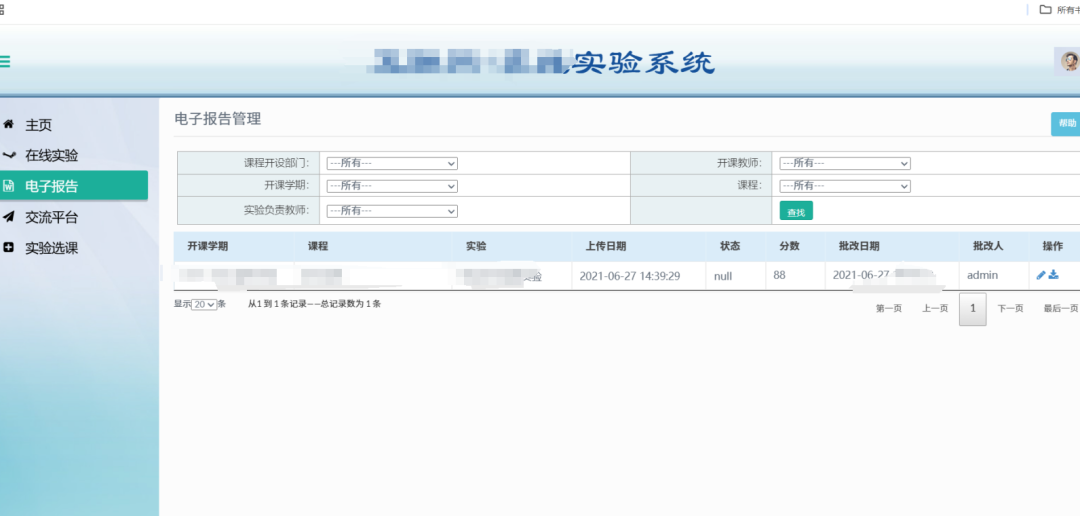Click the folder icon at top right
The width and height of the screenshot is (1080, 516).
(1046, 9)
